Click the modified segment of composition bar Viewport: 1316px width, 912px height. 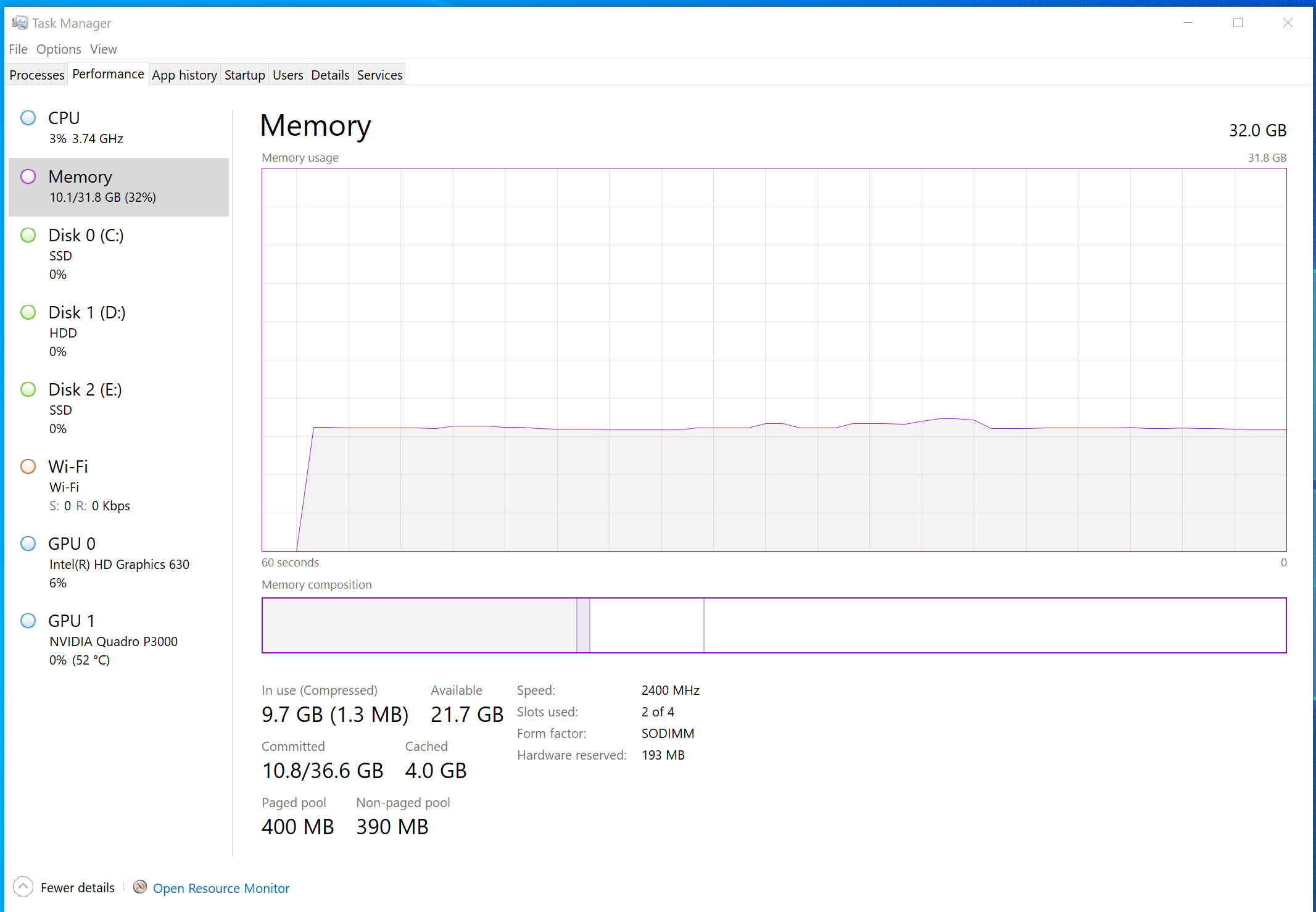tap(583, 625)
